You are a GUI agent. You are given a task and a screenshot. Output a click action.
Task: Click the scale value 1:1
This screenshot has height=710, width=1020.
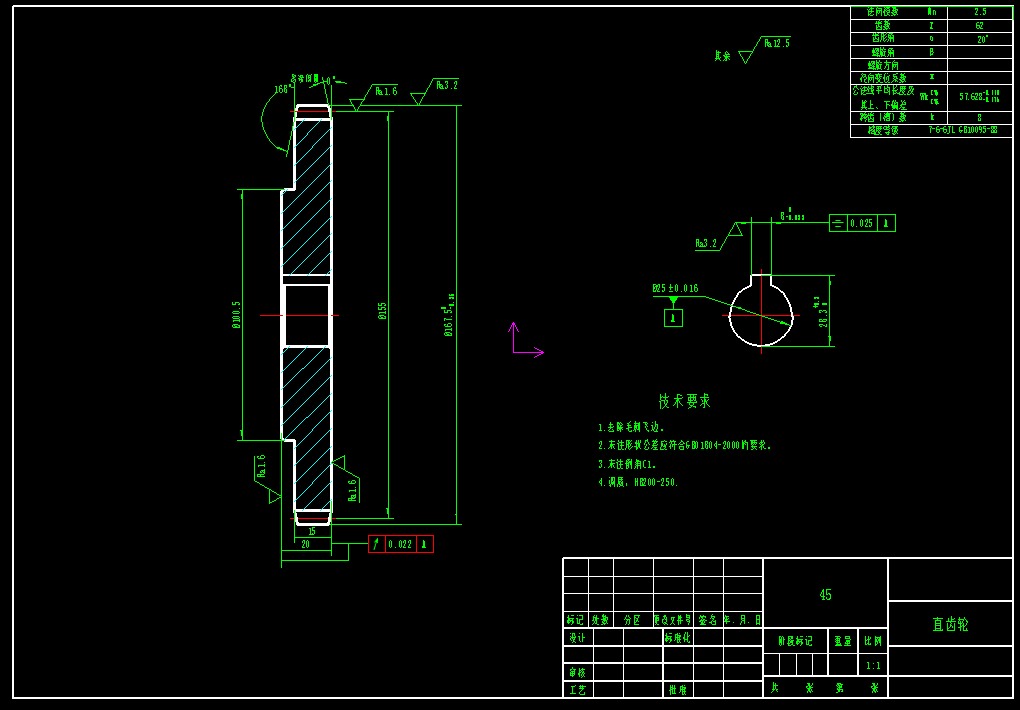click(873, 666)
